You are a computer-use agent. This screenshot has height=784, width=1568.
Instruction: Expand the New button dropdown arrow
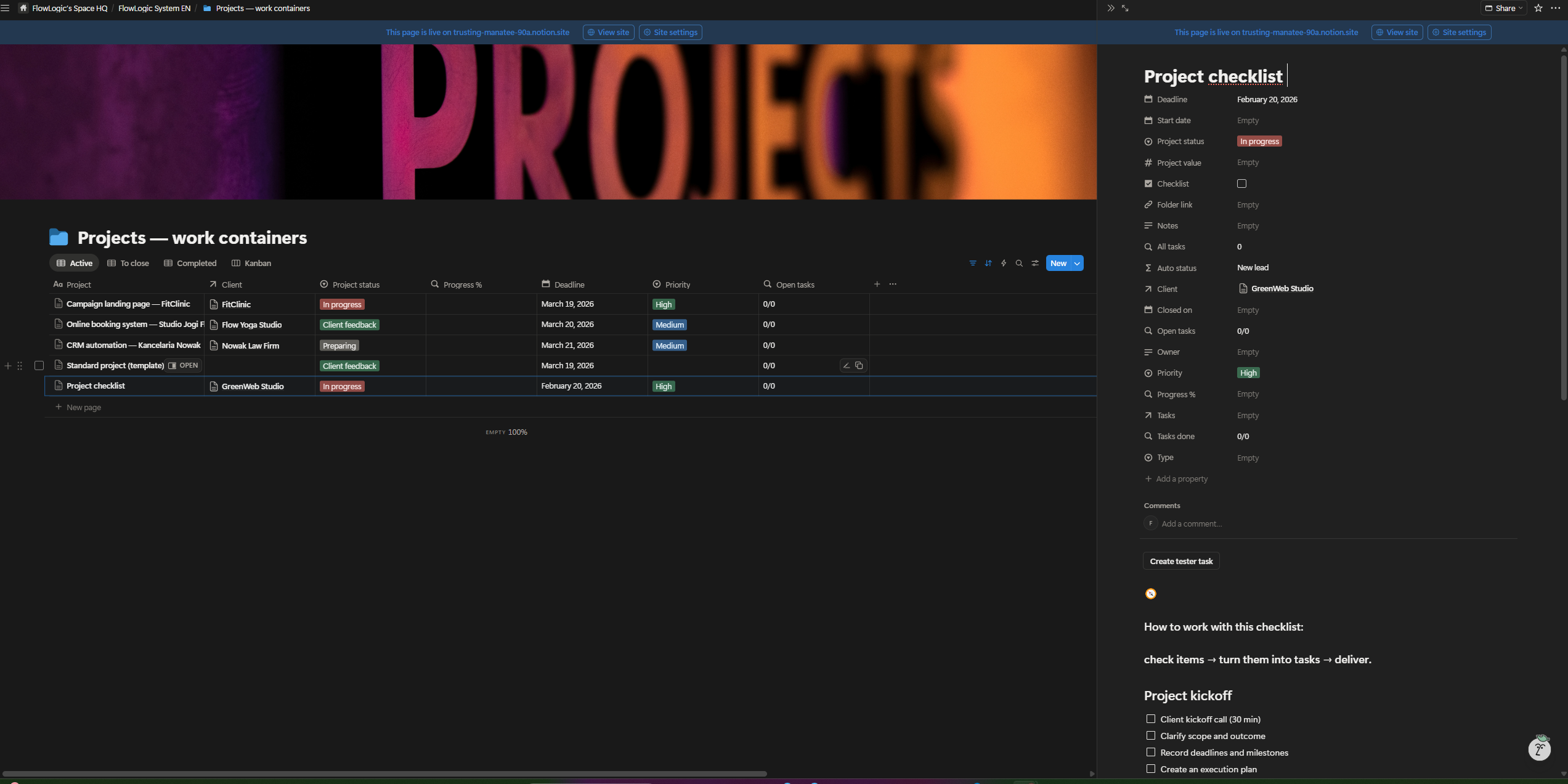click(x=1076, y=263)
